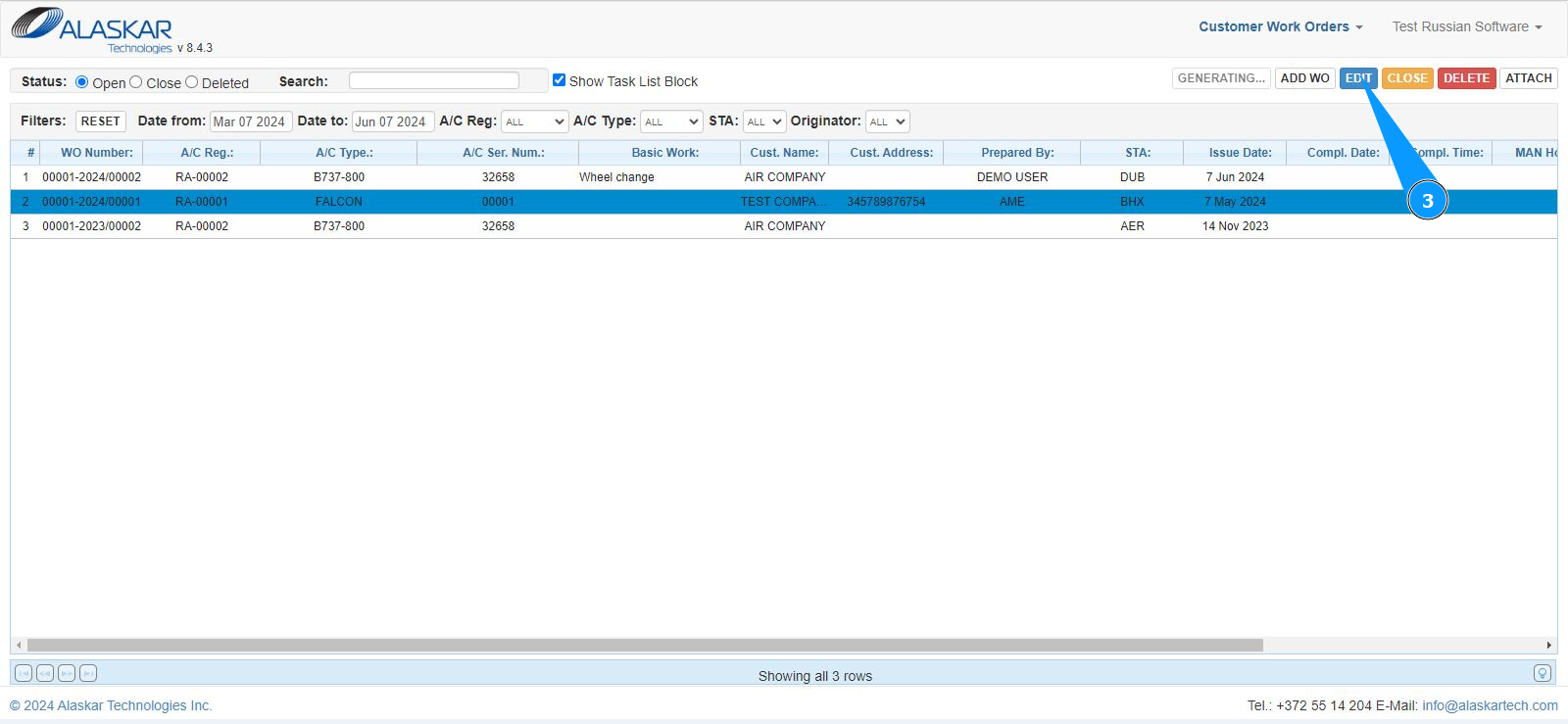Go to next page of table
1568x724 pixels.
67,673
